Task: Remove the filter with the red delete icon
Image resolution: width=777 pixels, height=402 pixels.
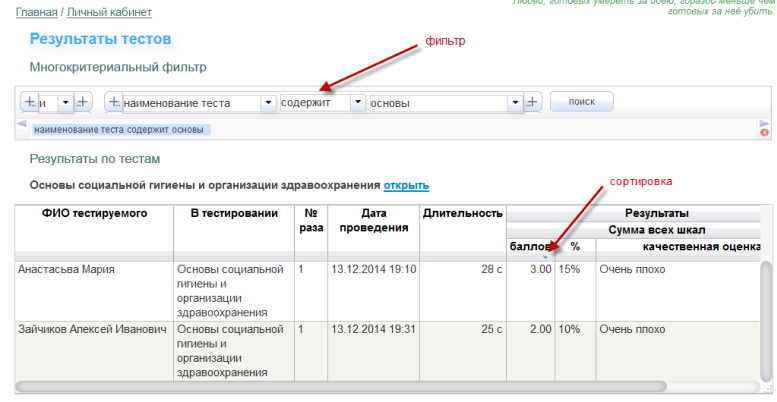Action: (x=765, y=133)
